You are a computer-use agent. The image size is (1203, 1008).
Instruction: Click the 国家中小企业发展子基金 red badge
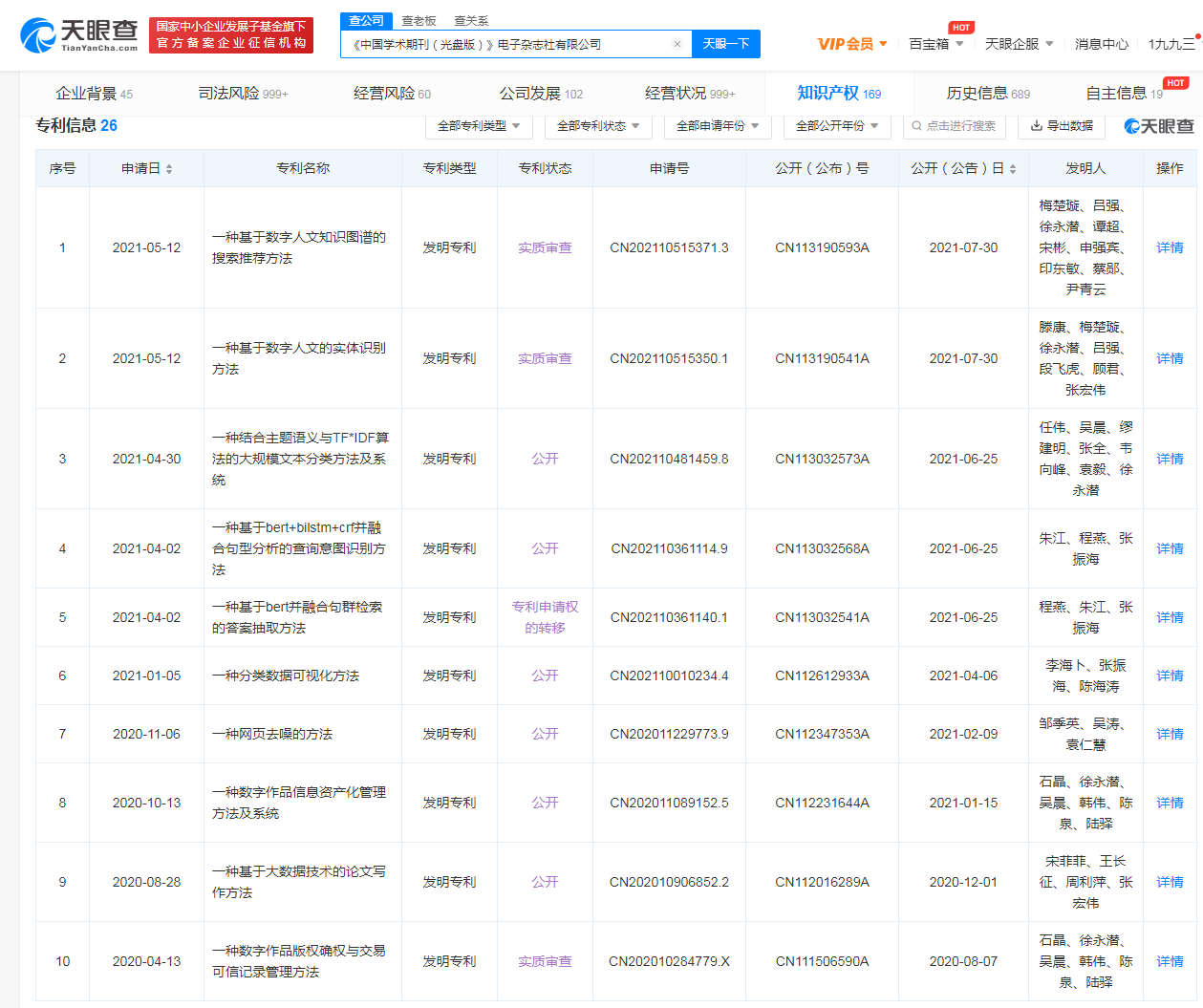[231, 35]
